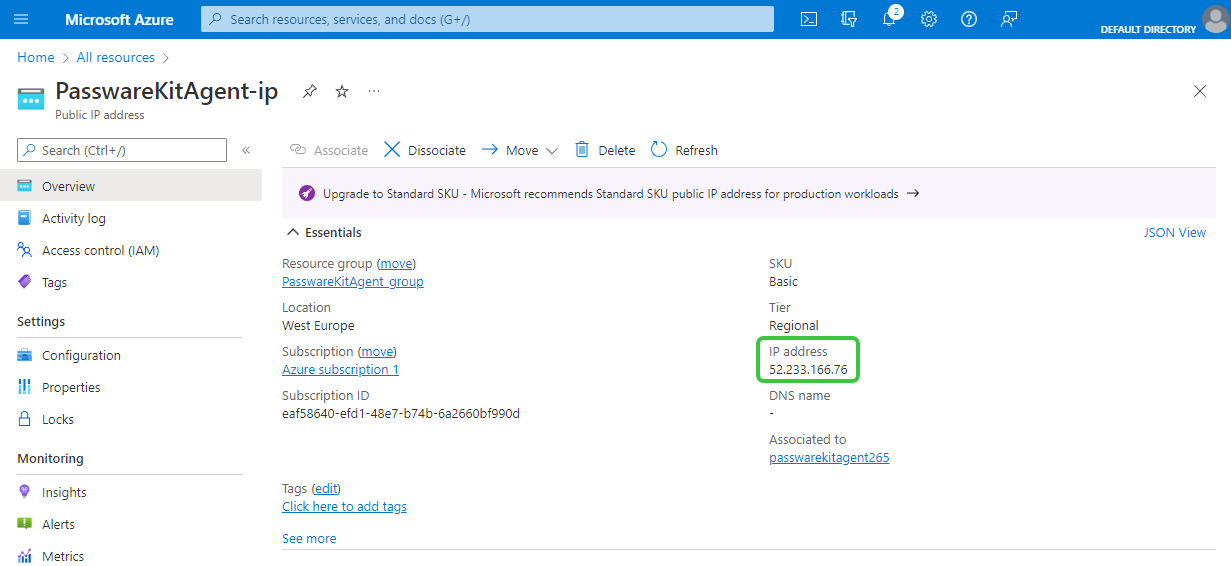
Task: Open the Help question mark icon
Action: (x=968, y=19)
